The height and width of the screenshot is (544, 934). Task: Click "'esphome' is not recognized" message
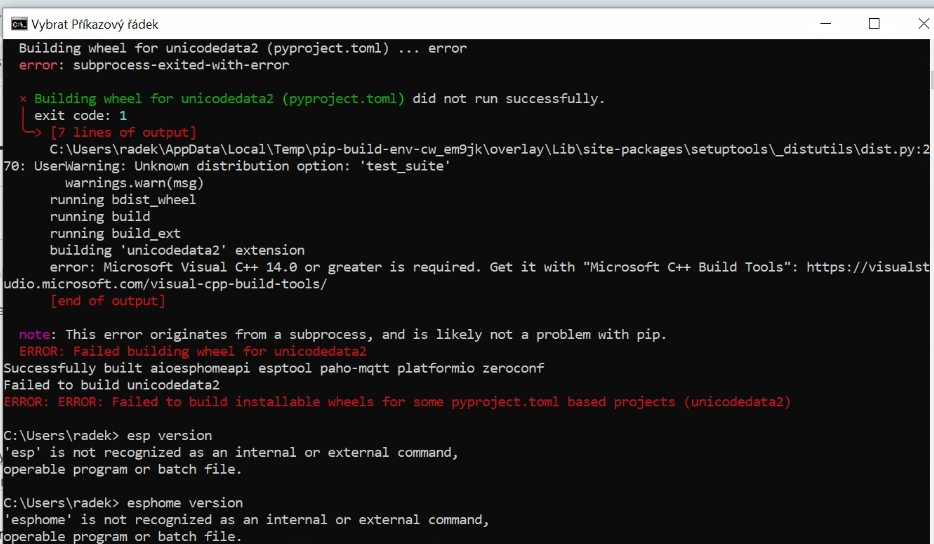pos(247,520)
